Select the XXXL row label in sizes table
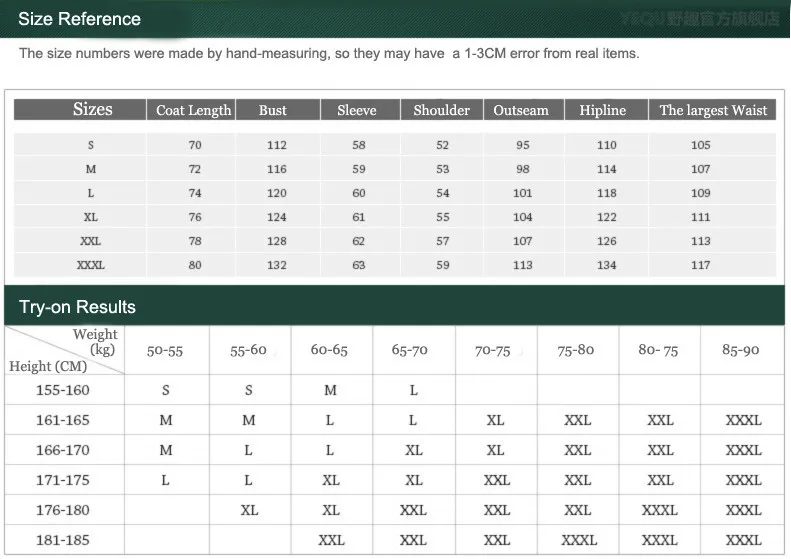Viewport: 791px width, 559px height. tap(91, 265)
